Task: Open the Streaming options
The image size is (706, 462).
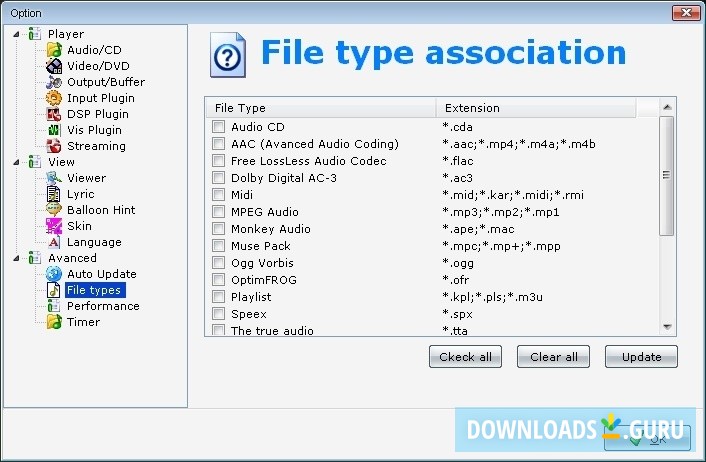Action: click(x=96, y=146)
